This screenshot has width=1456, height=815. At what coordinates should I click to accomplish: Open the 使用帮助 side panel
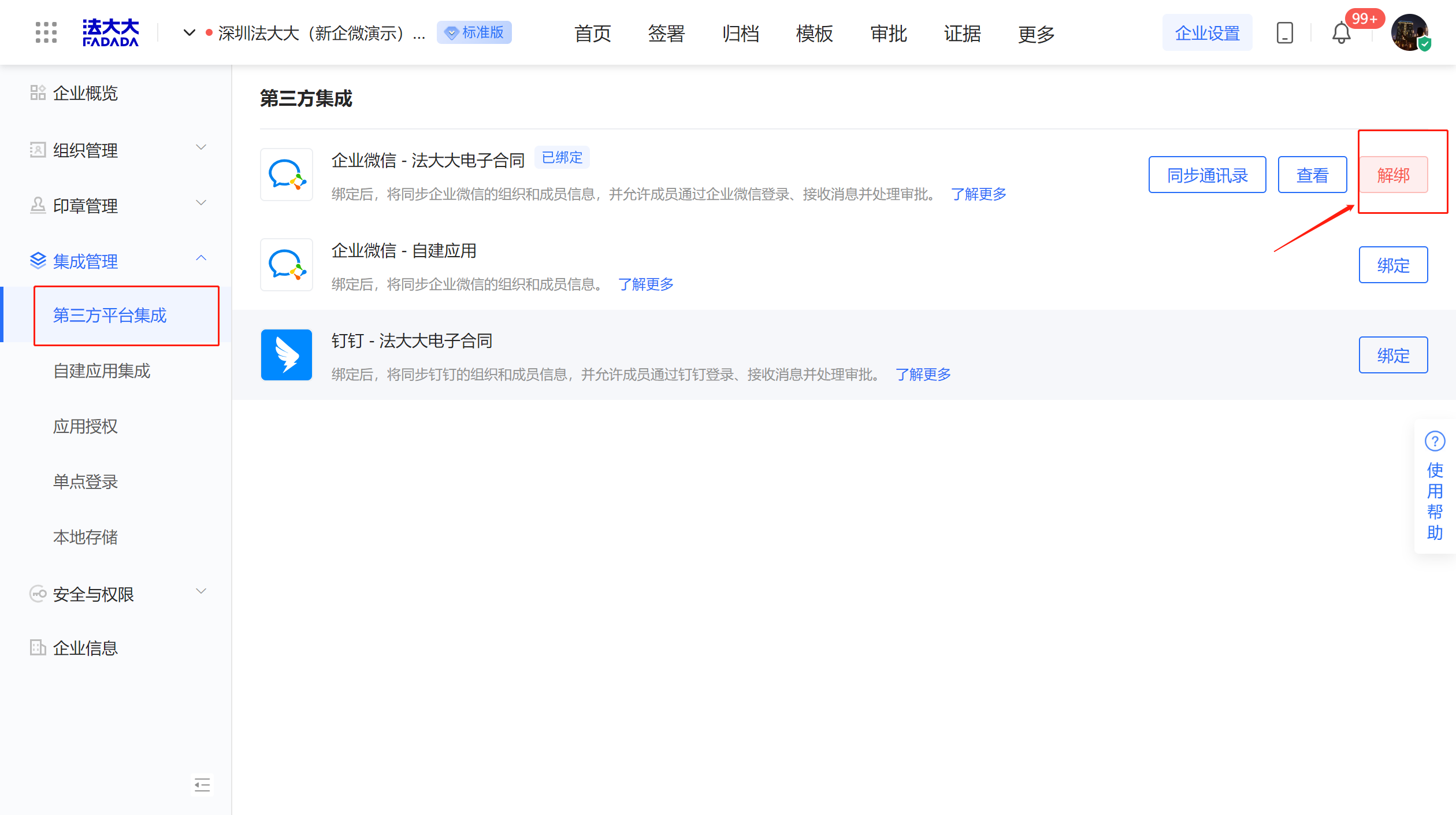[1435, 486]
